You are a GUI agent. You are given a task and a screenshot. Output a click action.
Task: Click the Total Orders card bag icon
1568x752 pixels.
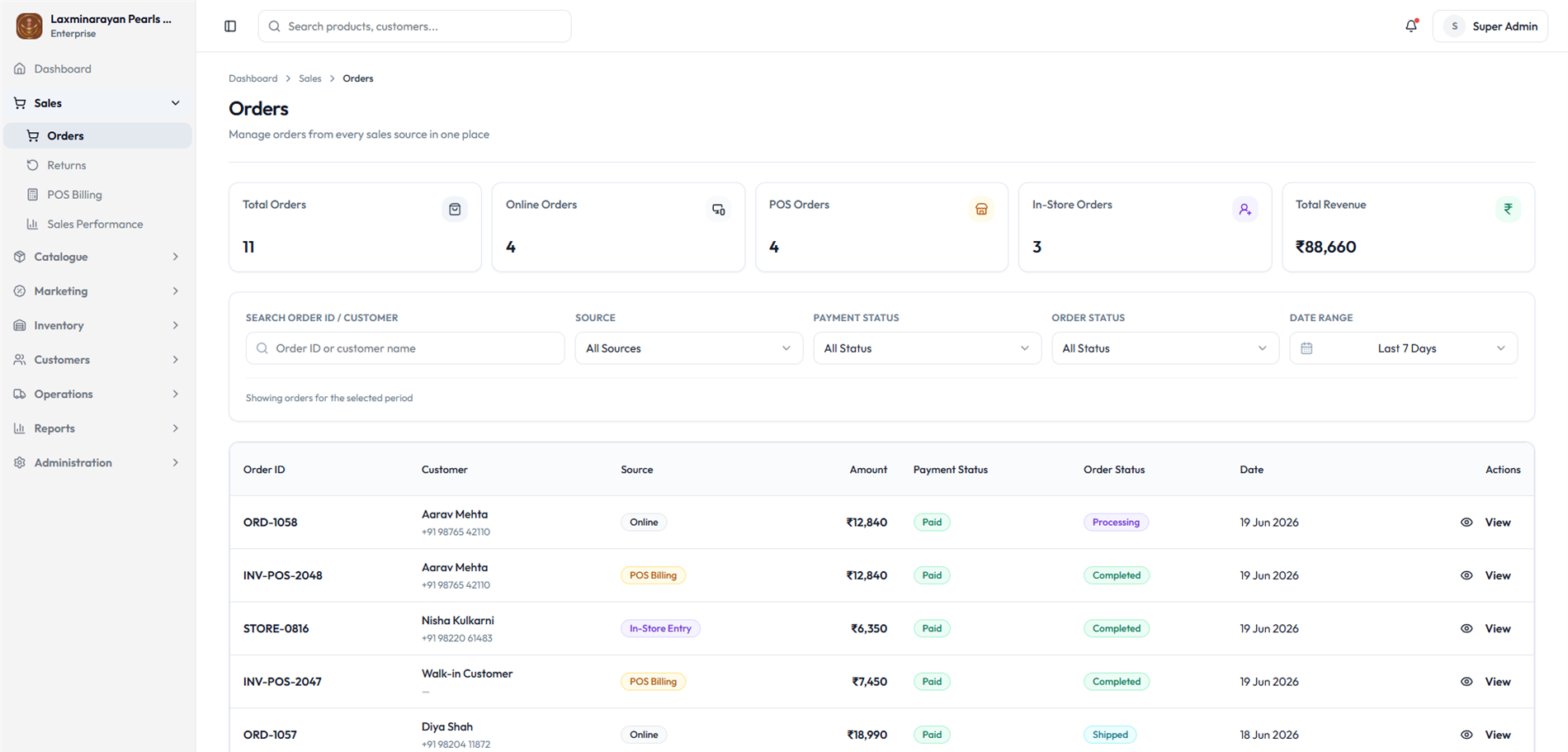[455, 210]
